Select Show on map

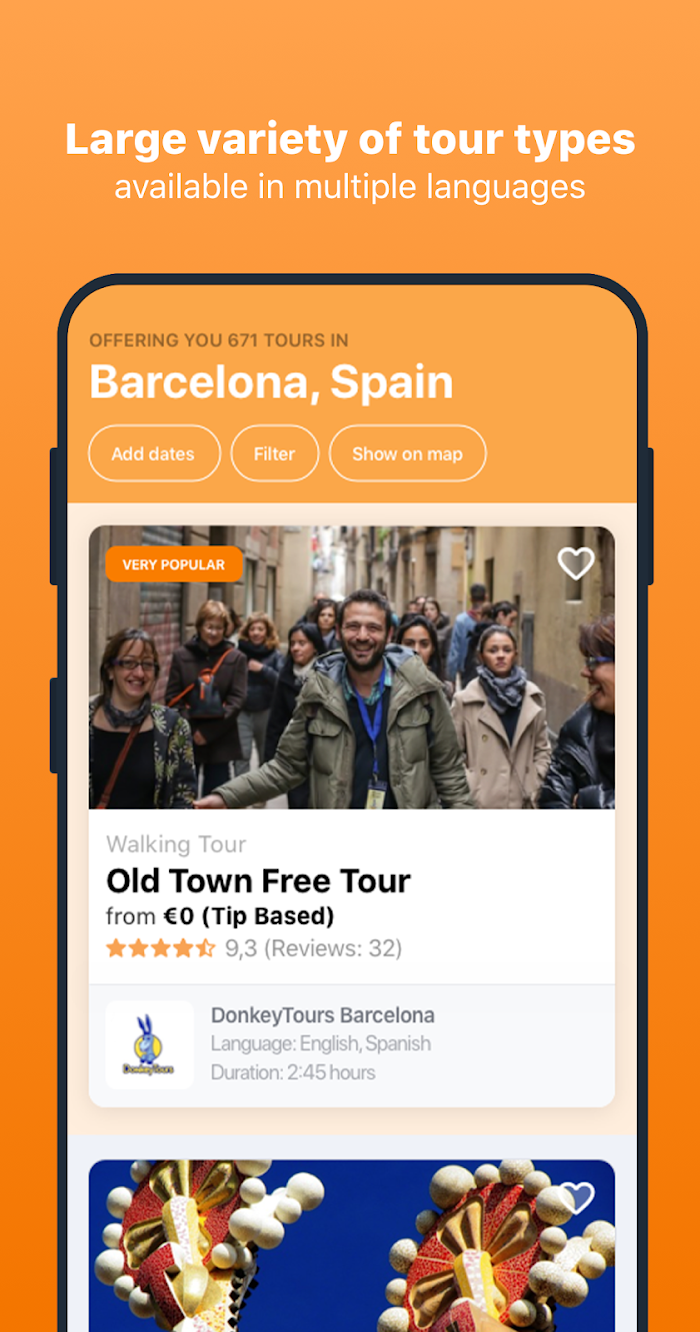[408, 454]
